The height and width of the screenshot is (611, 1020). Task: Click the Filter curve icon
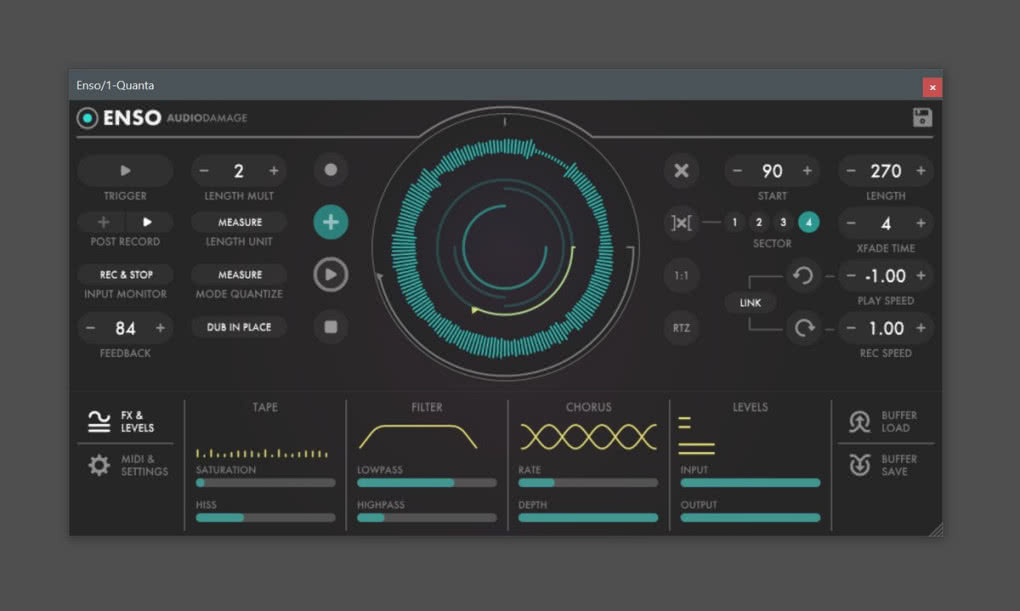(x=418, y=437)
